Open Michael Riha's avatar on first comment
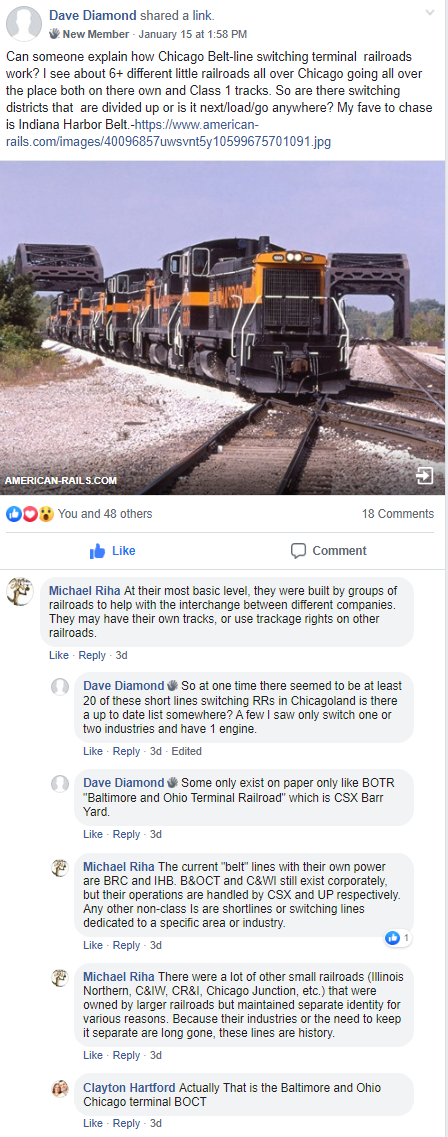448x1137 pixels. pos(20,592)
